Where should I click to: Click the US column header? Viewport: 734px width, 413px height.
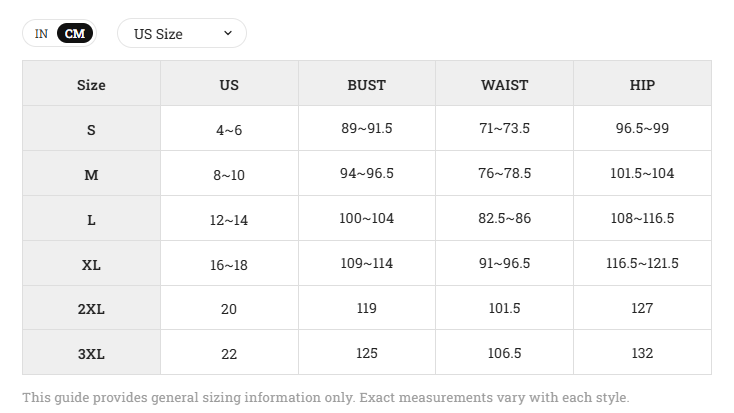pyautogui.click(x=229, y=85)
